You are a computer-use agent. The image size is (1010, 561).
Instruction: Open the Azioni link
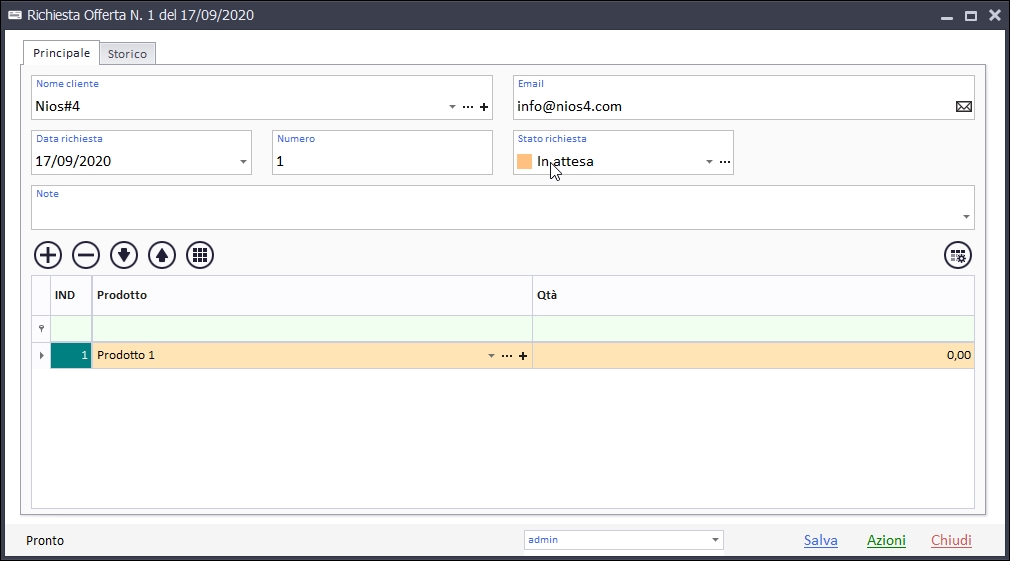[x=886, y=540]
